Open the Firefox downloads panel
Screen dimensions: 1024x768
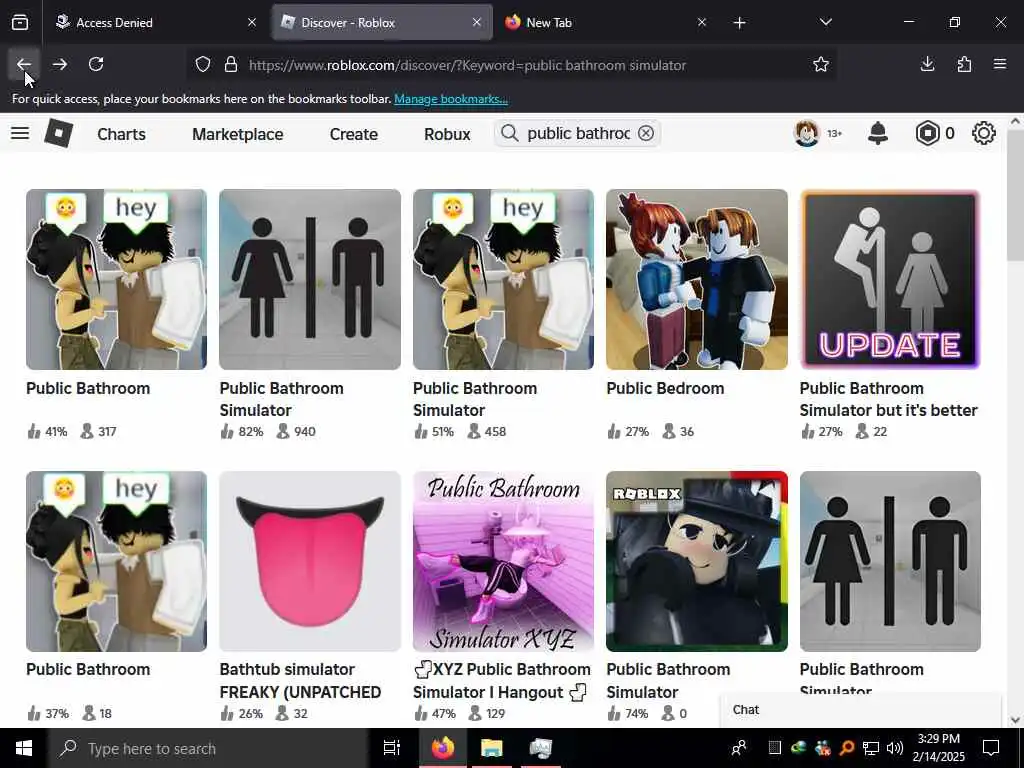pos(927,64)
